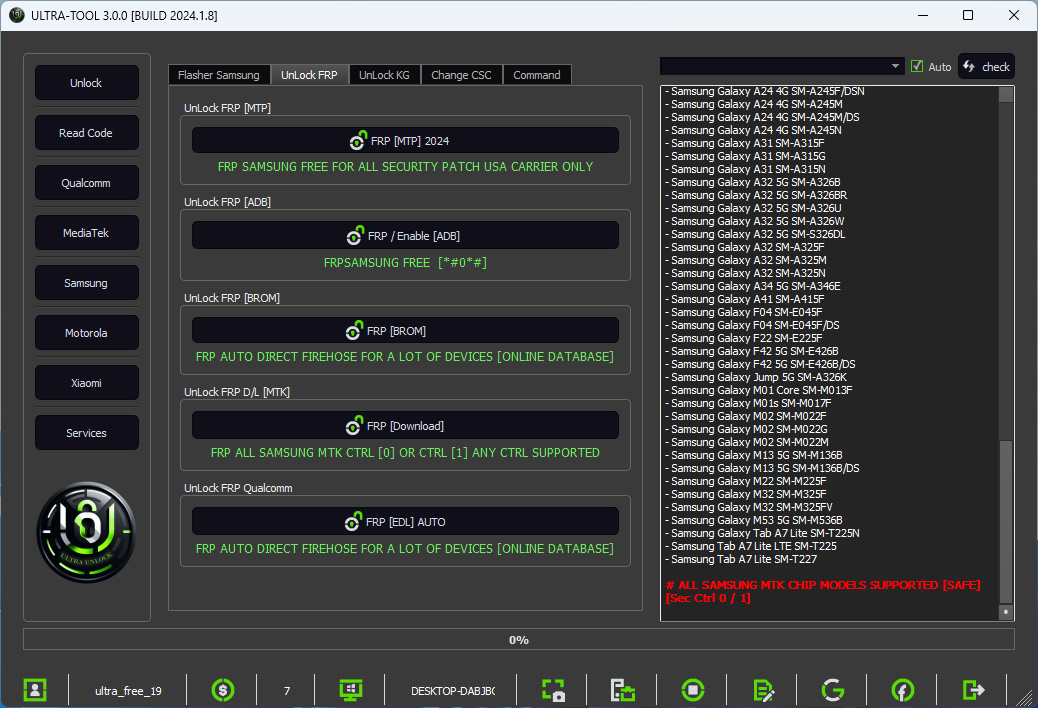Screen dimensions: 1038x708
Task: Click Samsung Galaxy M53 5G SM-M536B entry
Action: click(753, 520)
